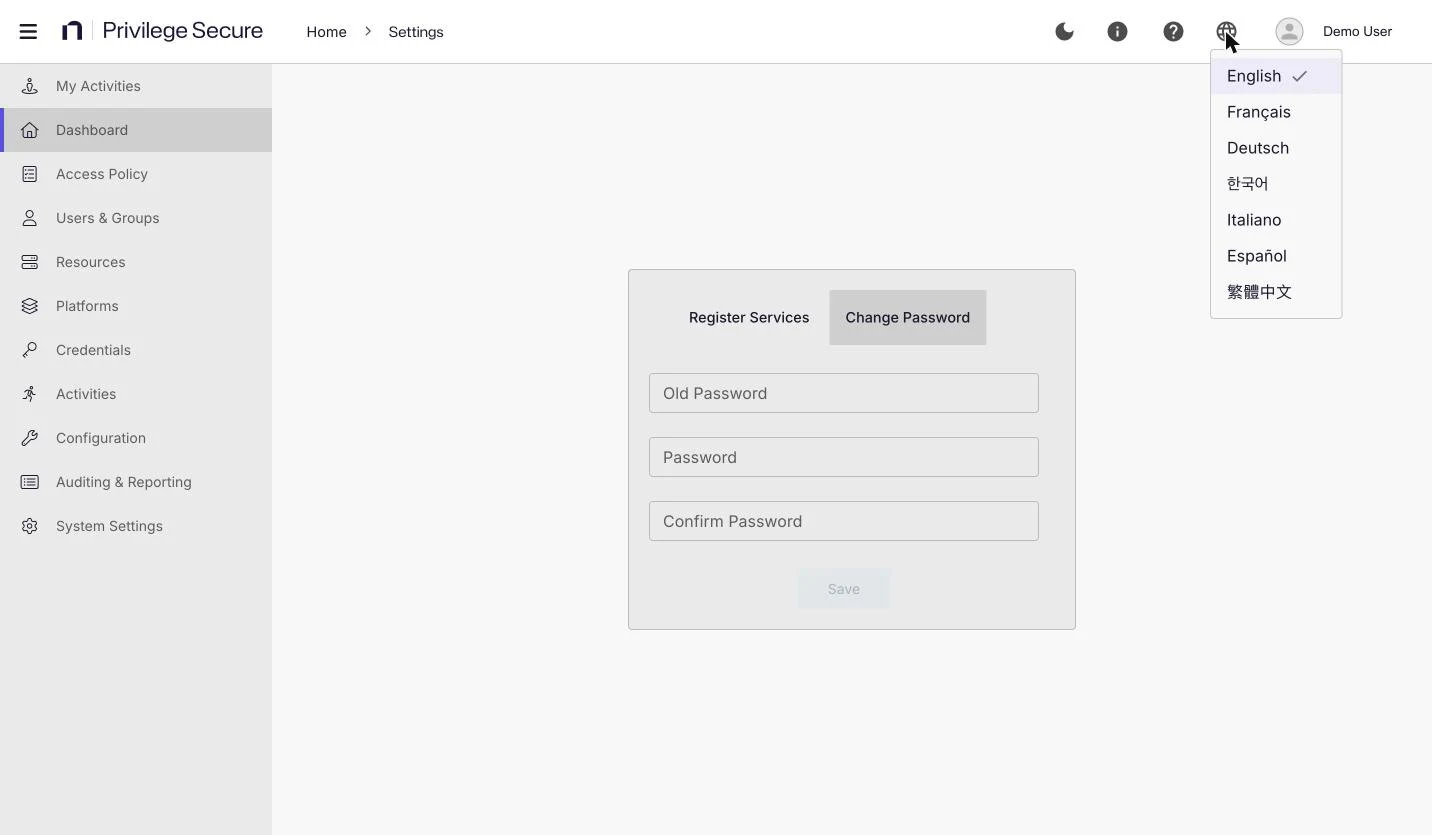Screen dimensions: 1432x835
Task: Click the Save button
Action: click(844, 589)
